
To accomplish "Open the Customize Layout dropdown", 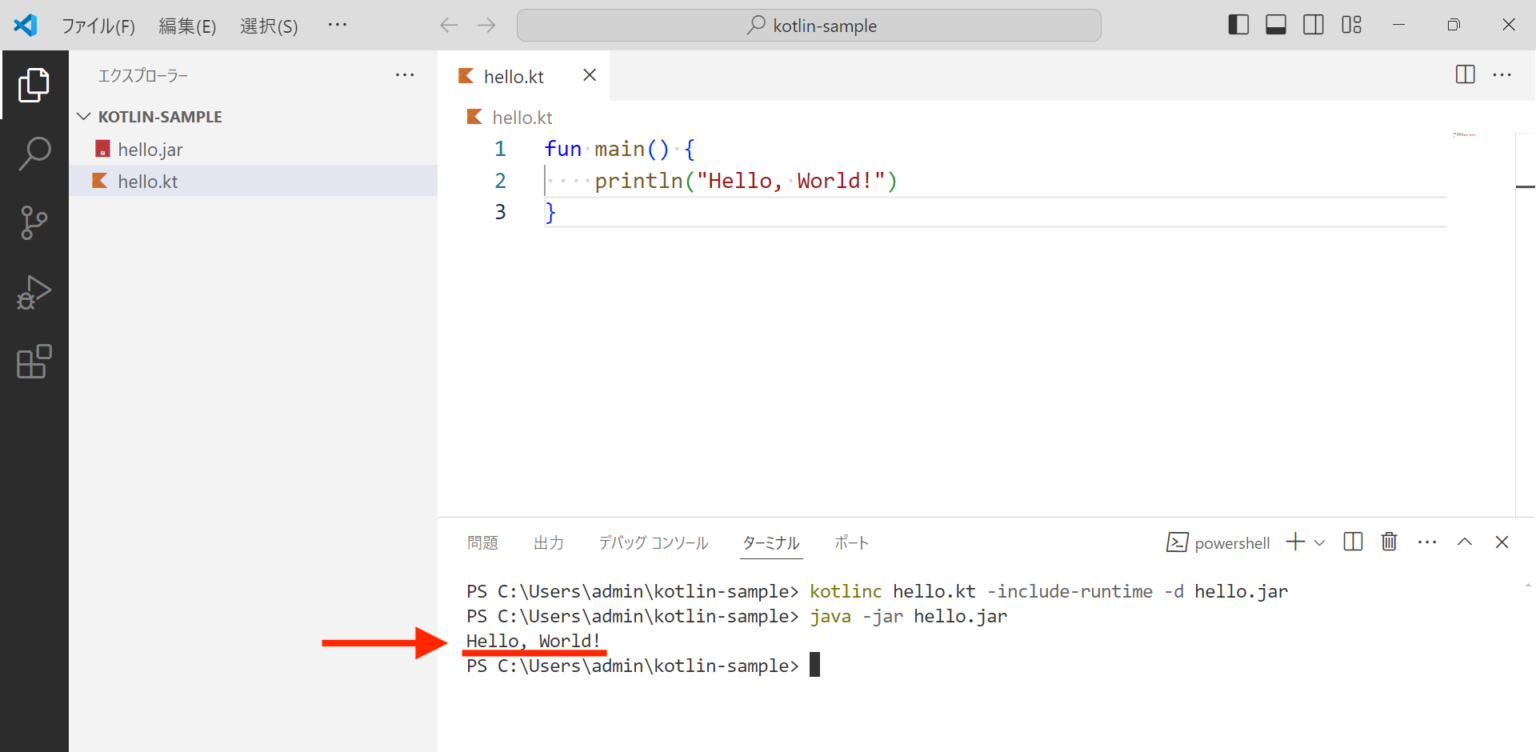I will click(x=1351, y=24).
